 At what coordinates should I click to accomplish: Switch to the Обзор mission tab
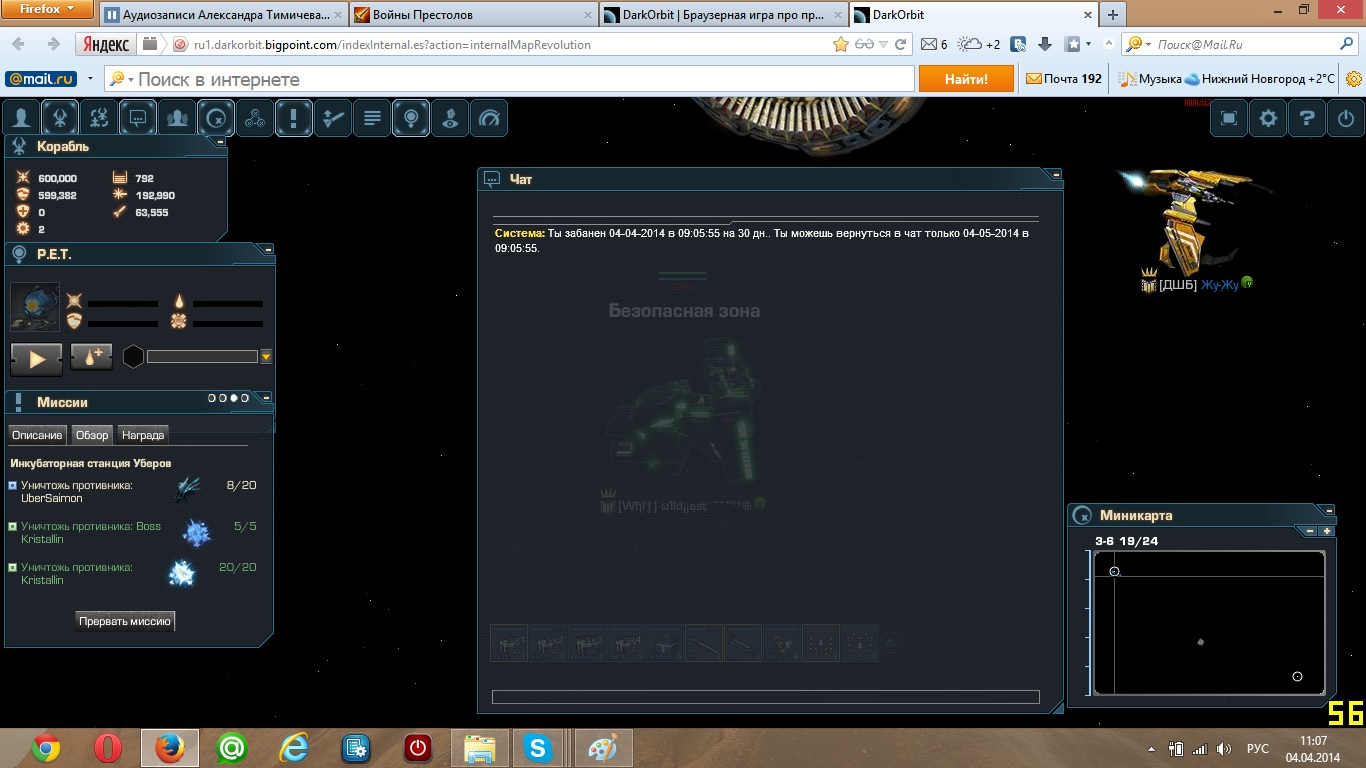92,435
